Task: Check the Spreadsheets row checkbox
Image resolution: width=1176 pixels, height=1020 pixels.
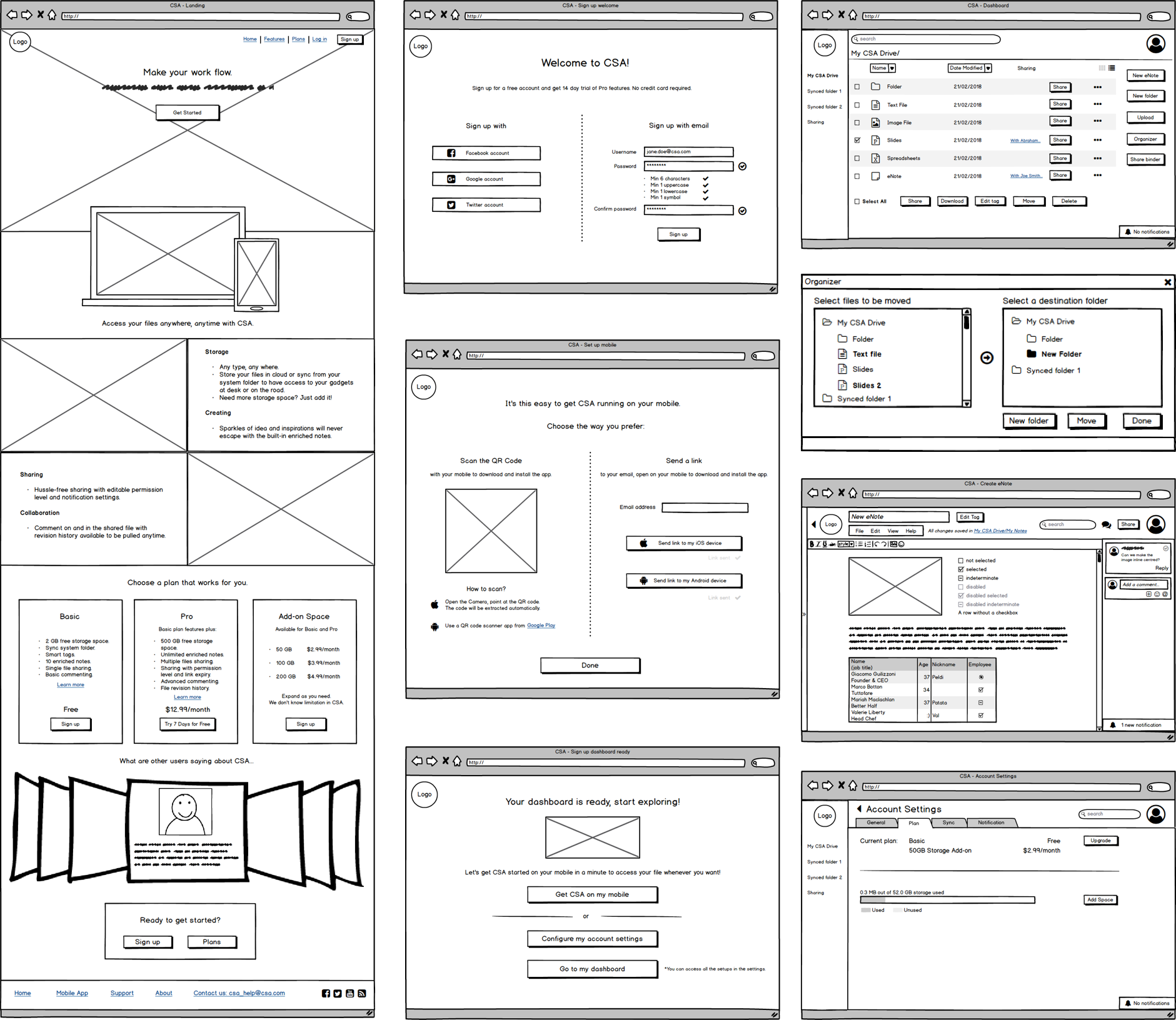Action: click(x=857, y=158)
